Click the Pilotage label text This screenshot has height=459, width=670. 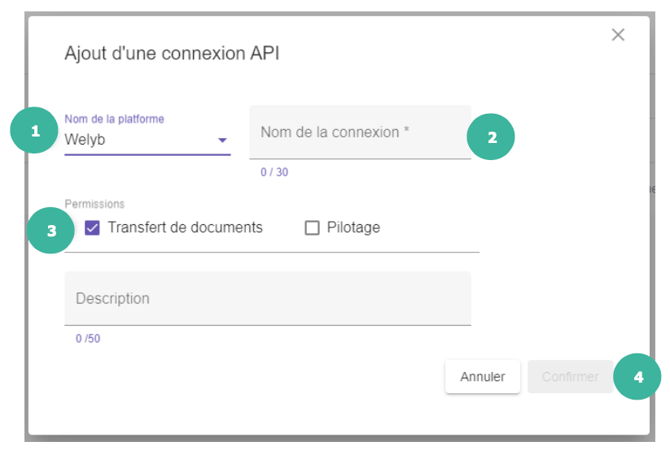(353, 228)
